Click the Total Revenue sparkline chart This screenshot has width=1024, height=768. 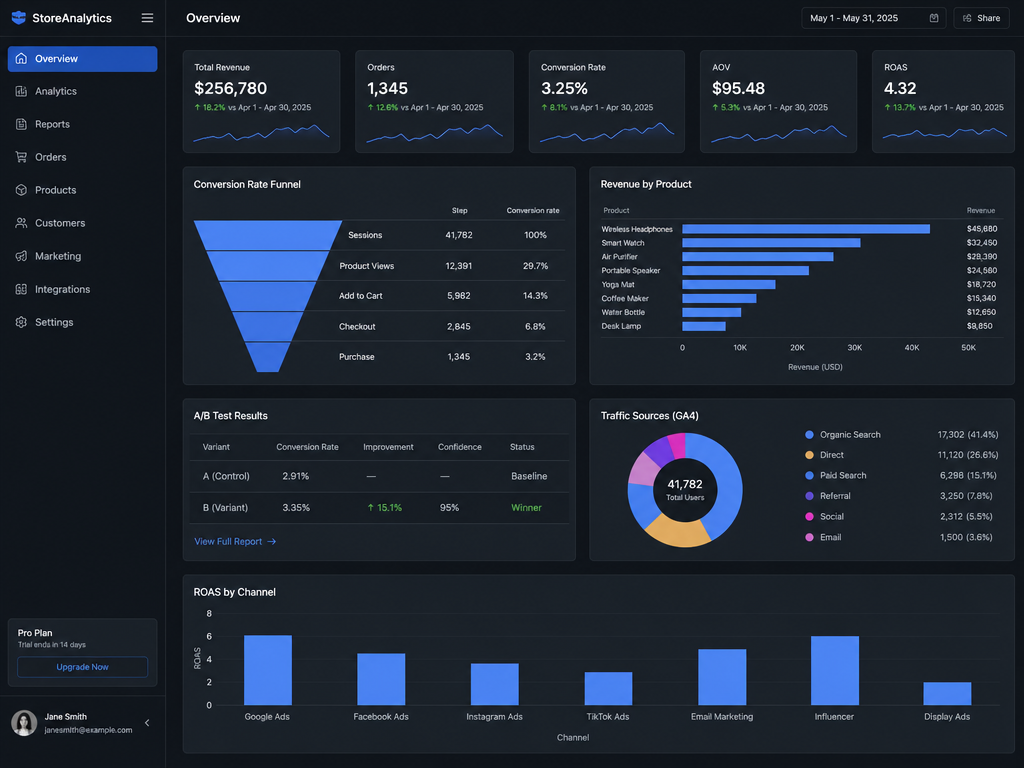(x=261, y=133)
